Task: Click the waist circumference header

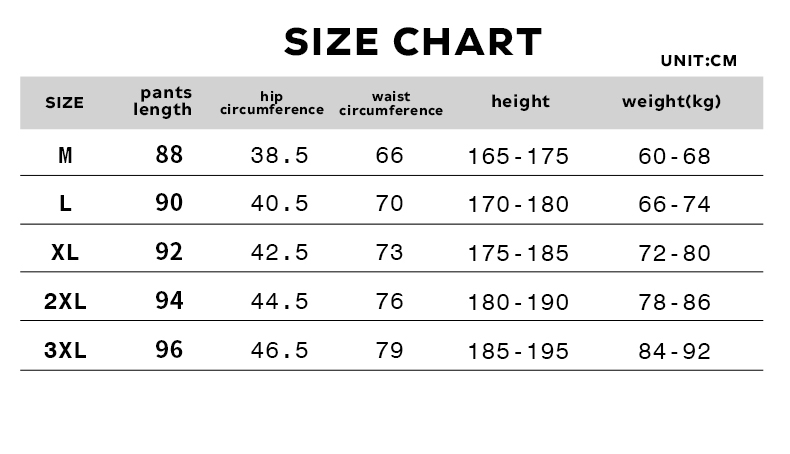Action: [391, 103]
